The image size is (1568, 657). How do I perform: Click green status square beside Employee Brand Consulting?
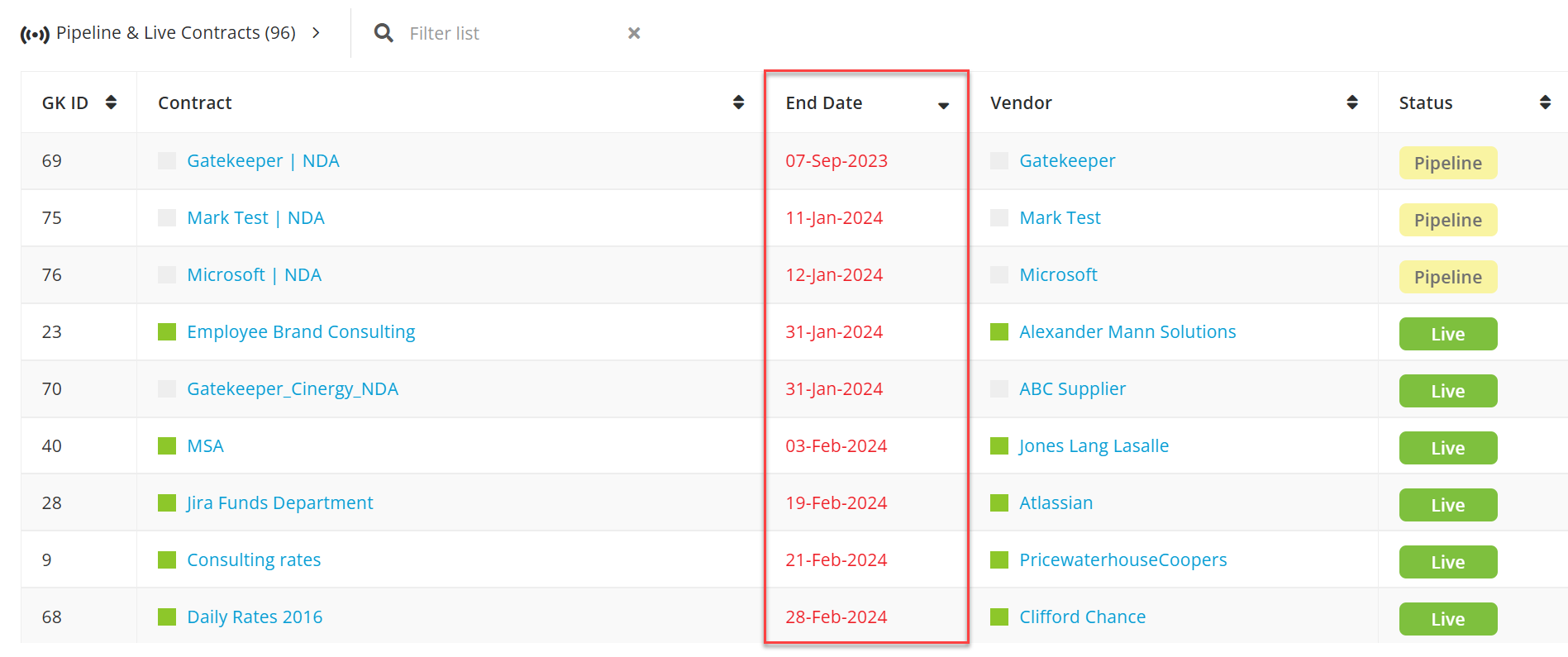[x=167, y=332]
